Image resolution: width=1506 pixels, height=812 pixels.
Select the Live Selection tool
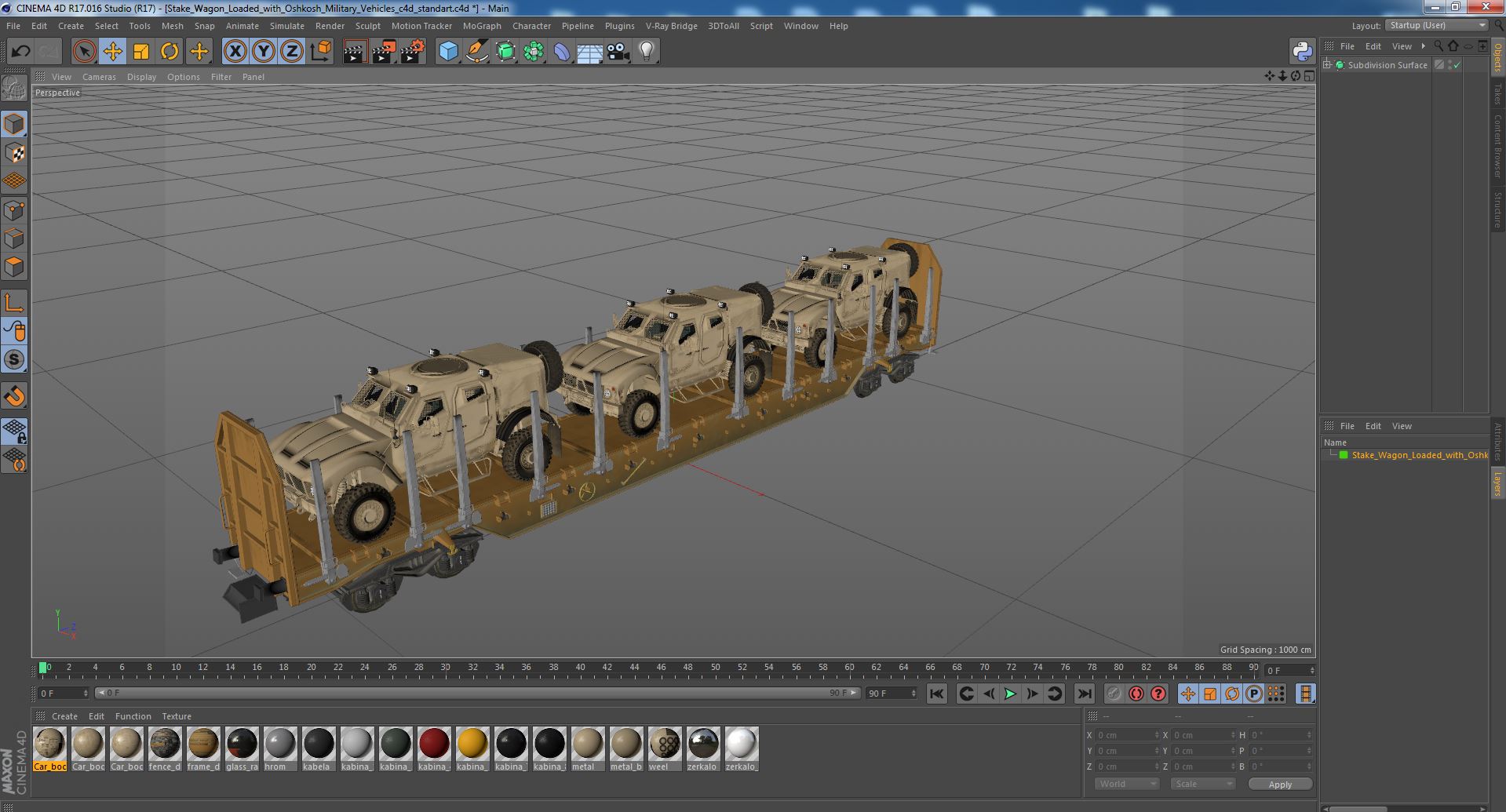pyautogui.click(x=84, y=52)
